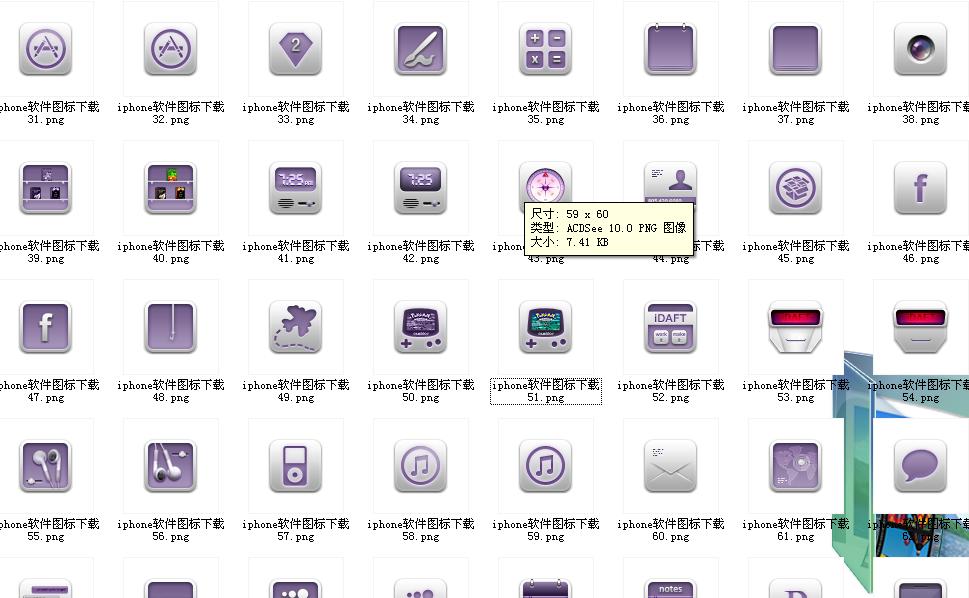The image size is (969, 598).
Task: Select the notes icon in bottom row
Action: 671,588
